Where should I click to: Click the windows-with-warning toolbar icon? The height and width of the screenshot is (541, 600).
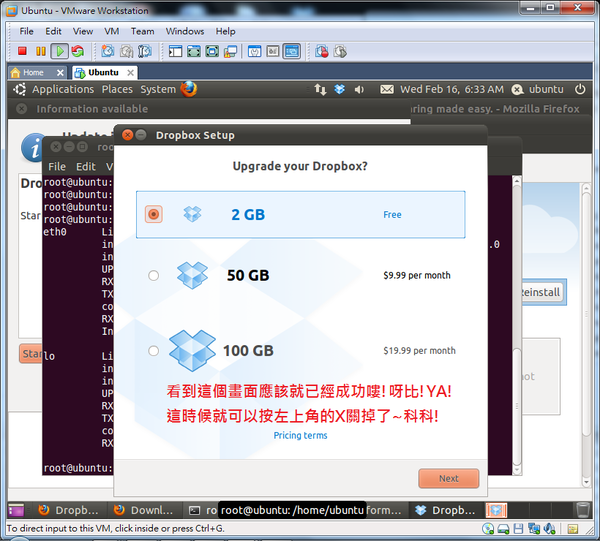point(230,51)
